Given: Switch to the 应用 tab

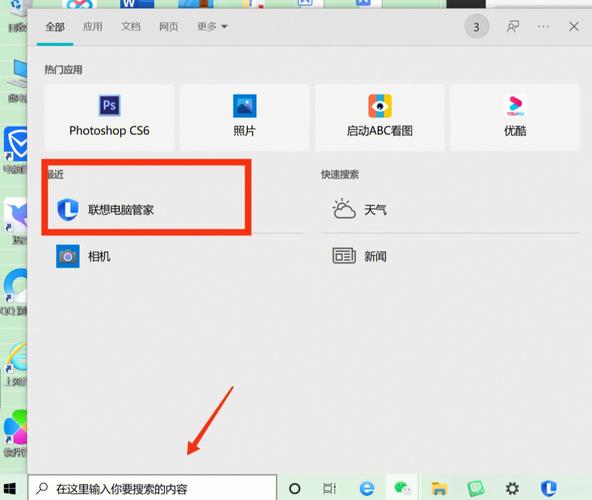Looking at the screenshot, I should [x=92, y=27].
